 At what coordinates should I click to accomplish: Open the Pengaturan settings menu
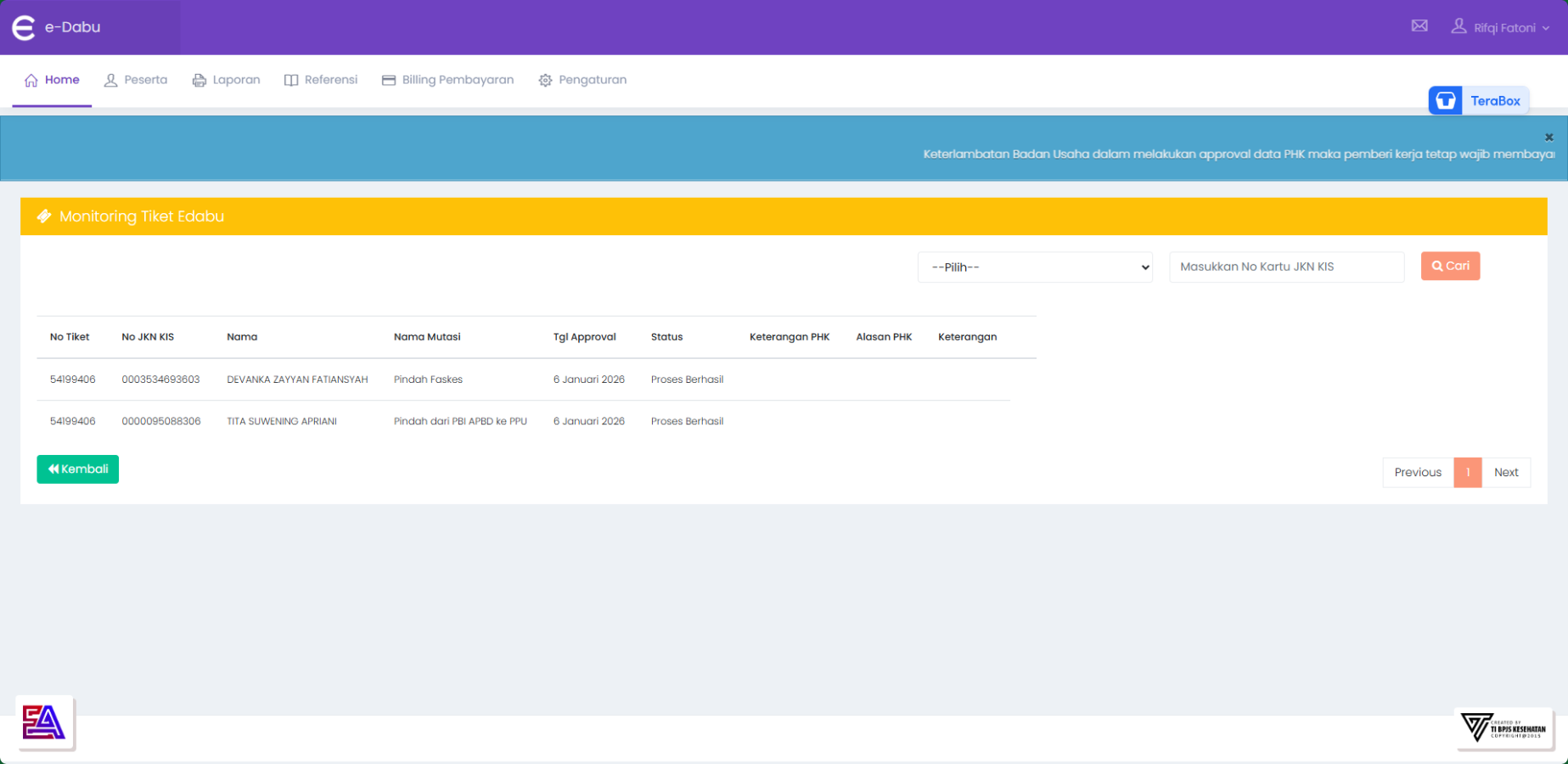(582, 80)
